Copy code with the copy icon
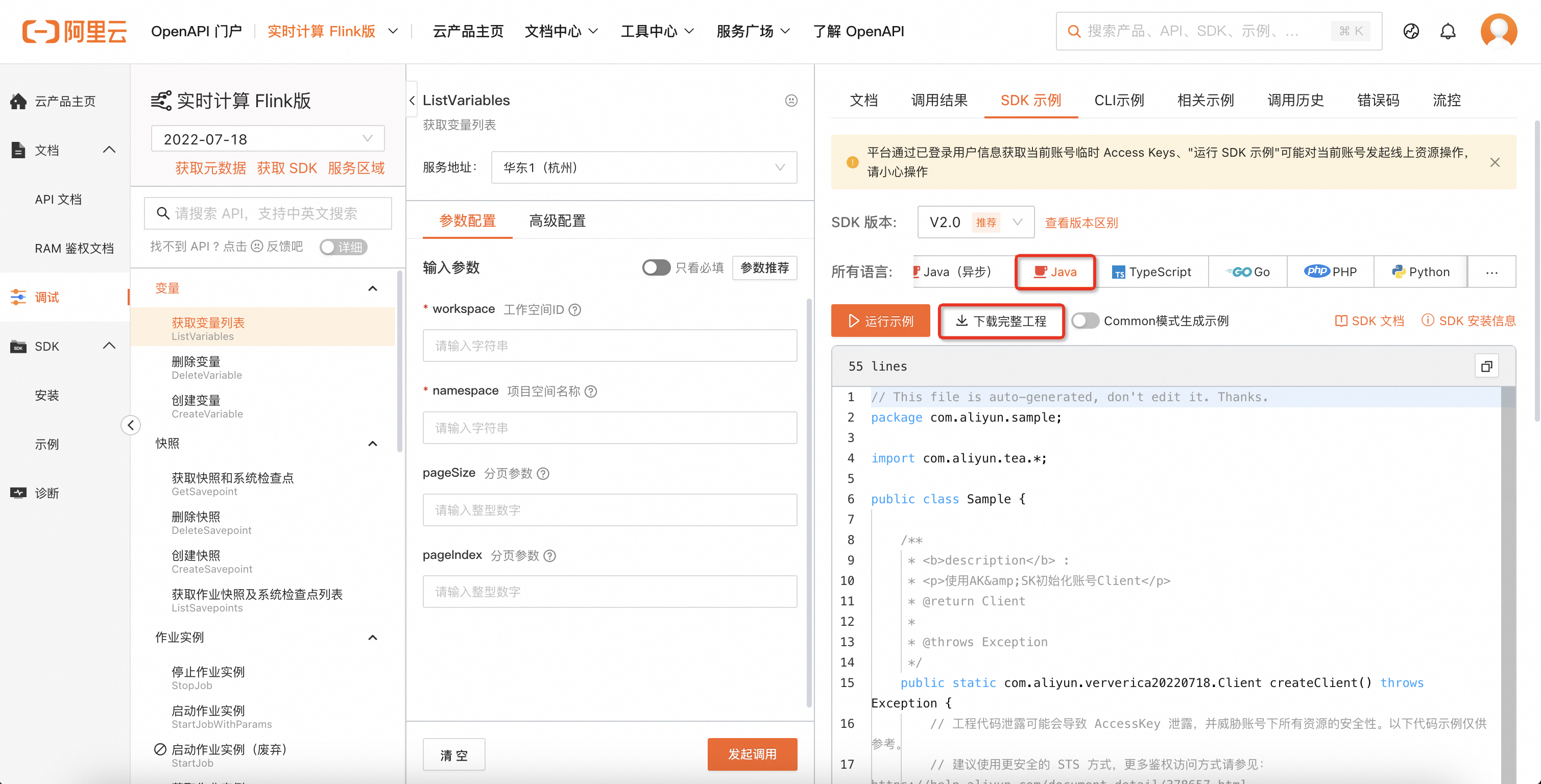1541x784 pixels. [1486, 366]
